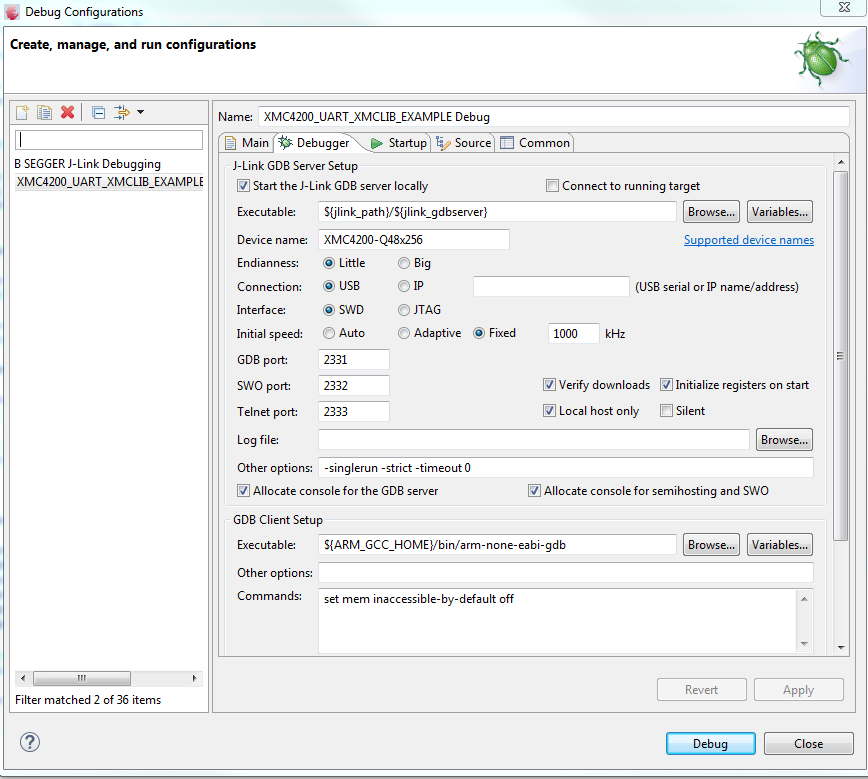Browse for GDB client executable

click(711, 545)
